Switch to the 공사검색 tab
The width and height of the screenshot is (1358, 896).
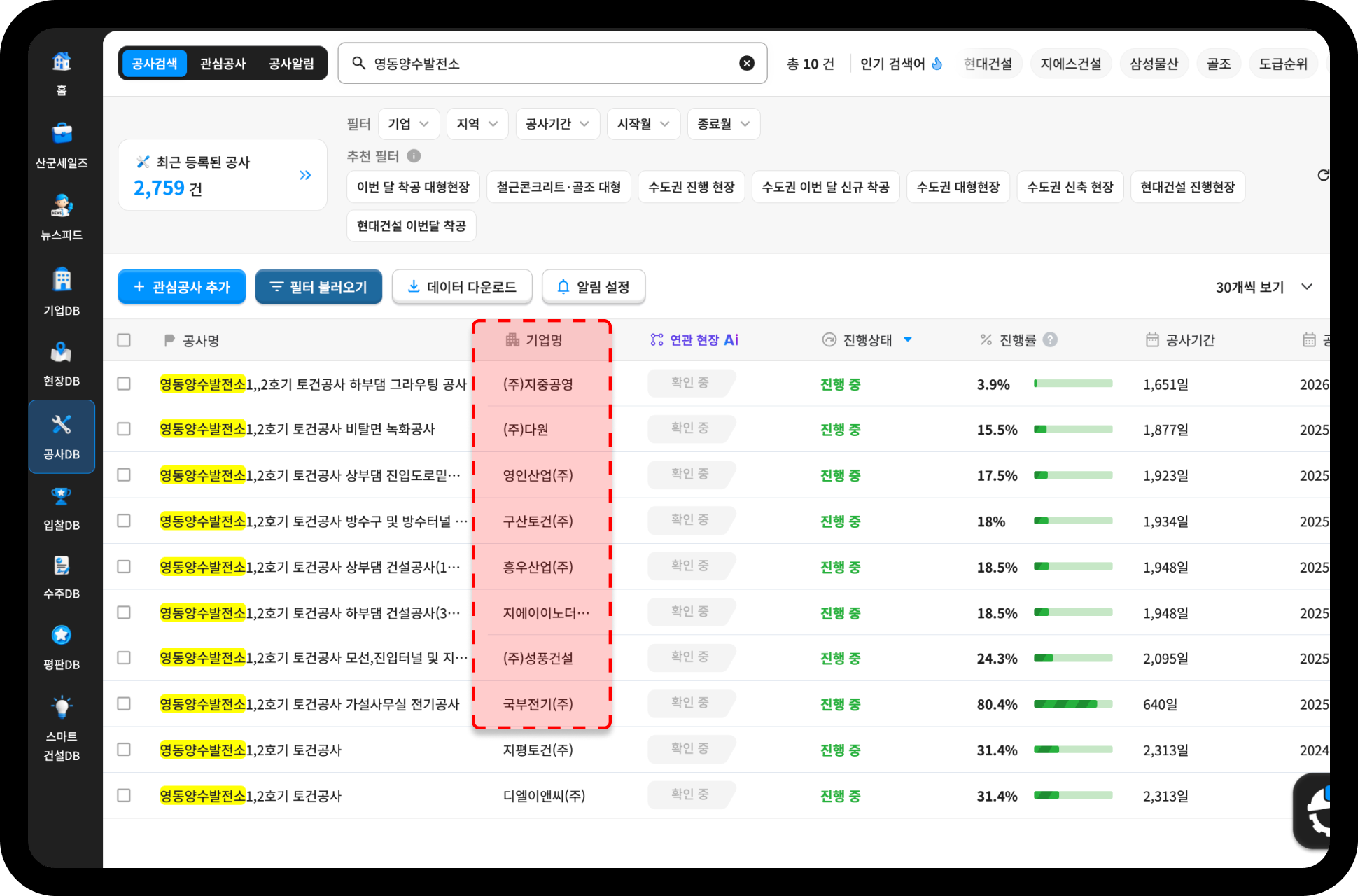(155, 64)
